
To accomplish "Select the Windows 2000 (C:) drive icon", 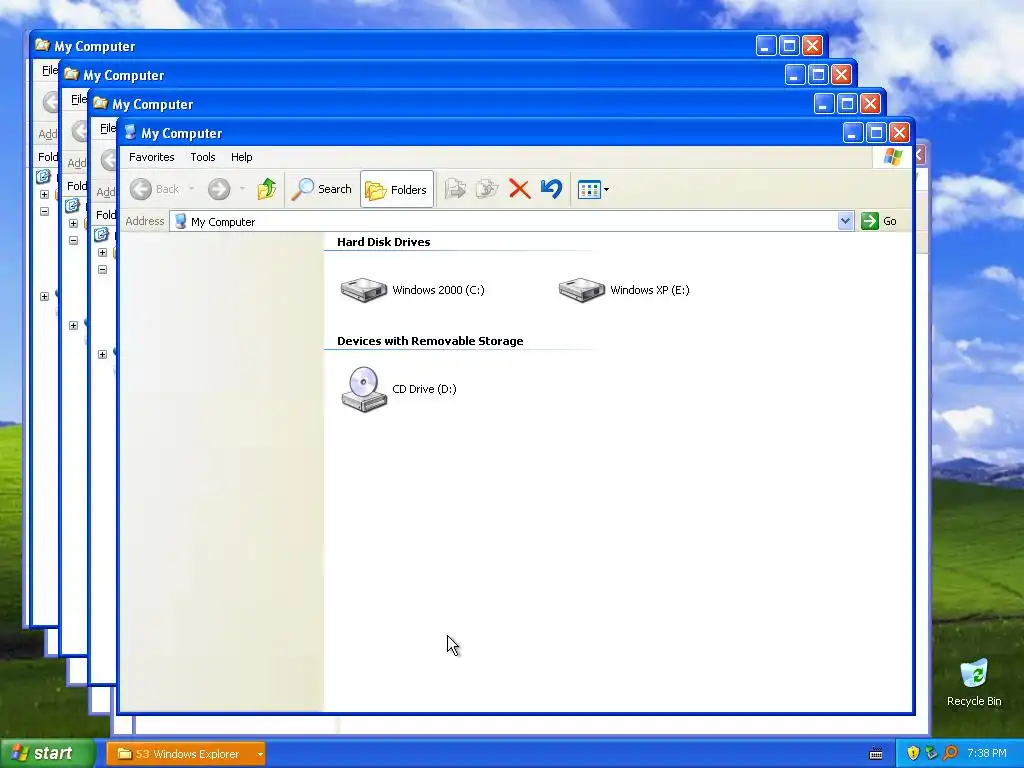I will 364,290.
